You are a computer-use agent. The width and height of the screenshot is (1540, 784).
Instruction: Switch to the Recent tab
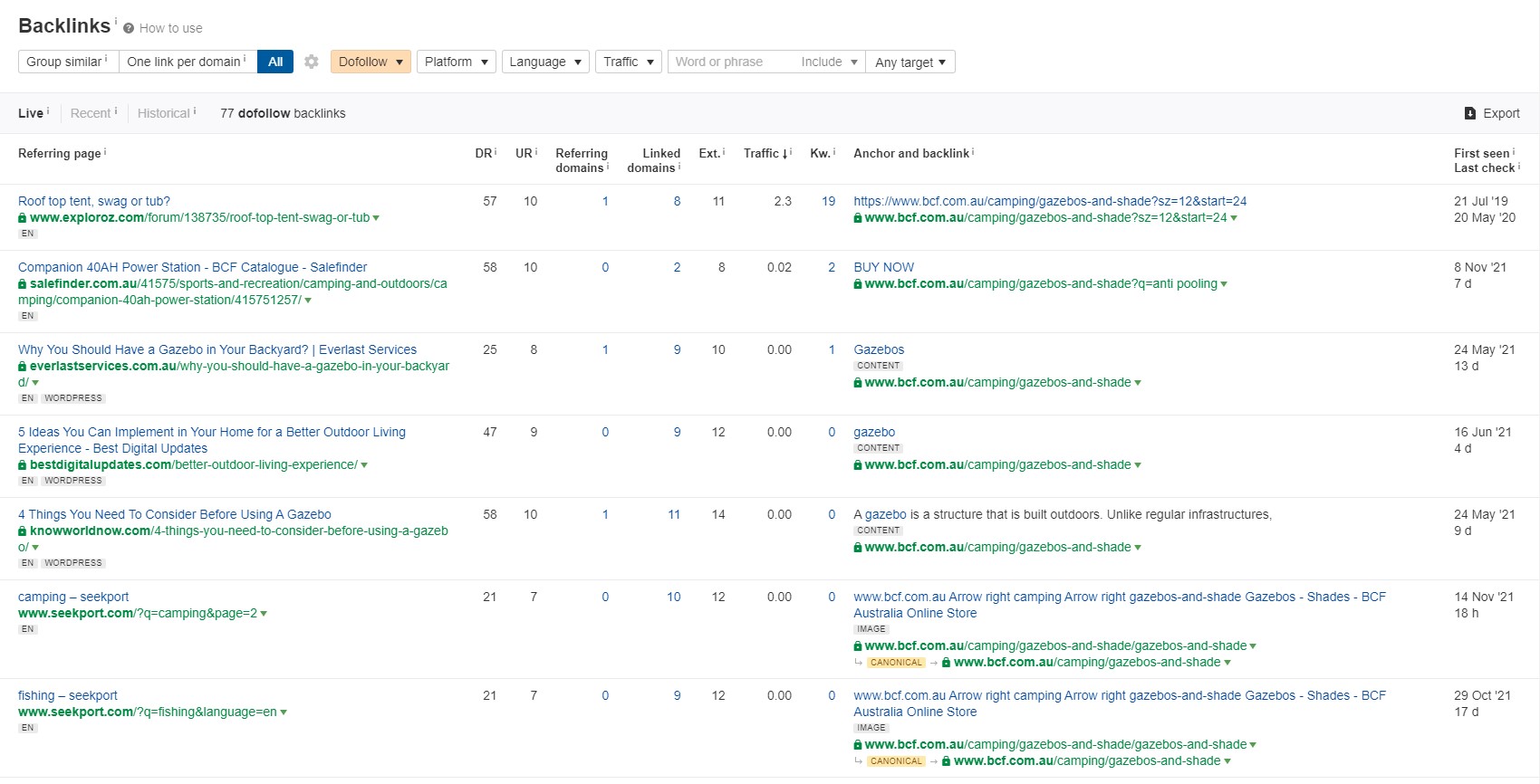91,113
